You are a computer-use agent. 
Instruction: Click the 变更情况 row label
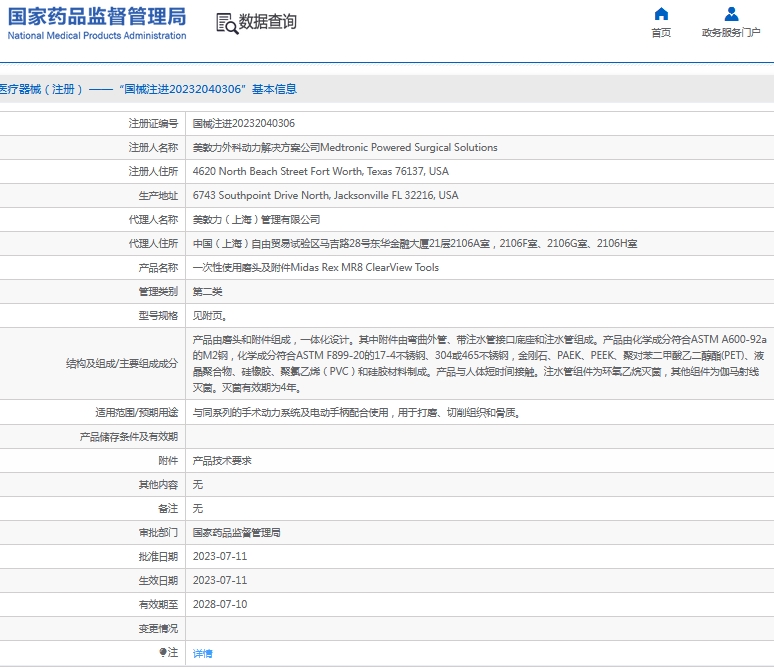pyautogui.click(x=158, y=629)
